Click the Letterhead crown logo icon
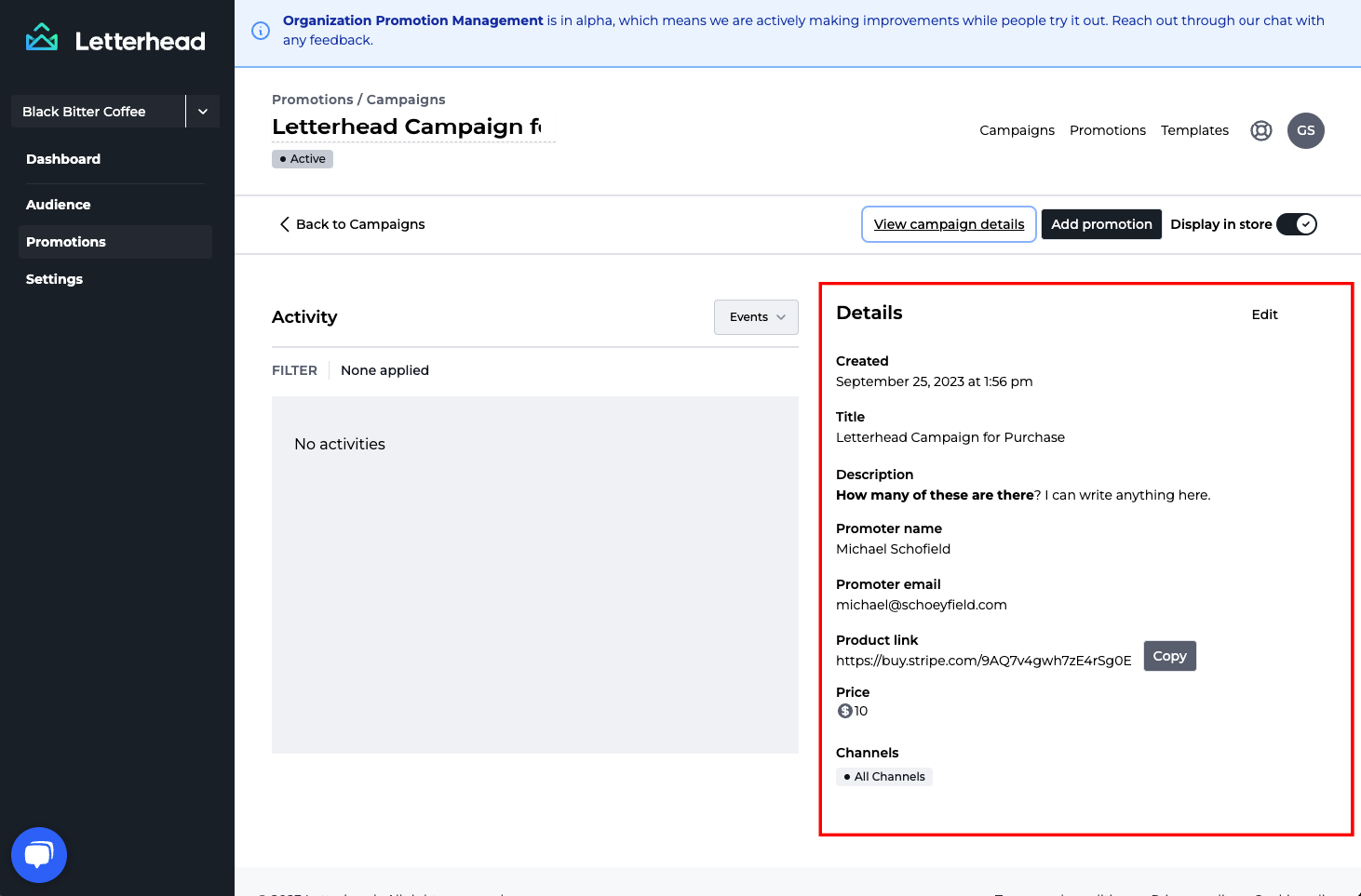Screen dimensions: 1361x896 [x=42, y=37]
